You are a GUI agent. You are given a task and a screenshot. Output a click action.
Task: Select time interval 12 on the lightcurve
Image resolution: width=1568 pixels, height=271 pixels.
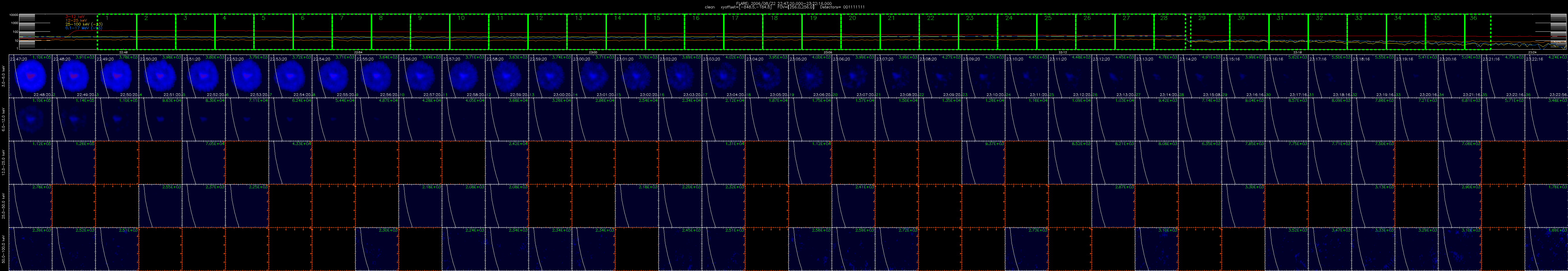tap(547, 32)
